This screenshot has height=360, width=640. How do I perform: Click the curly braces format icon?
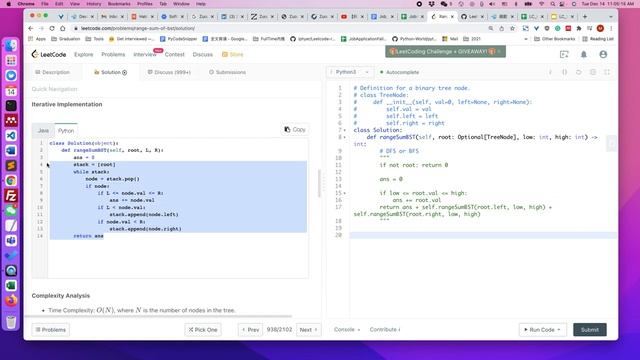pyautogui.click(x=564, y=72)
